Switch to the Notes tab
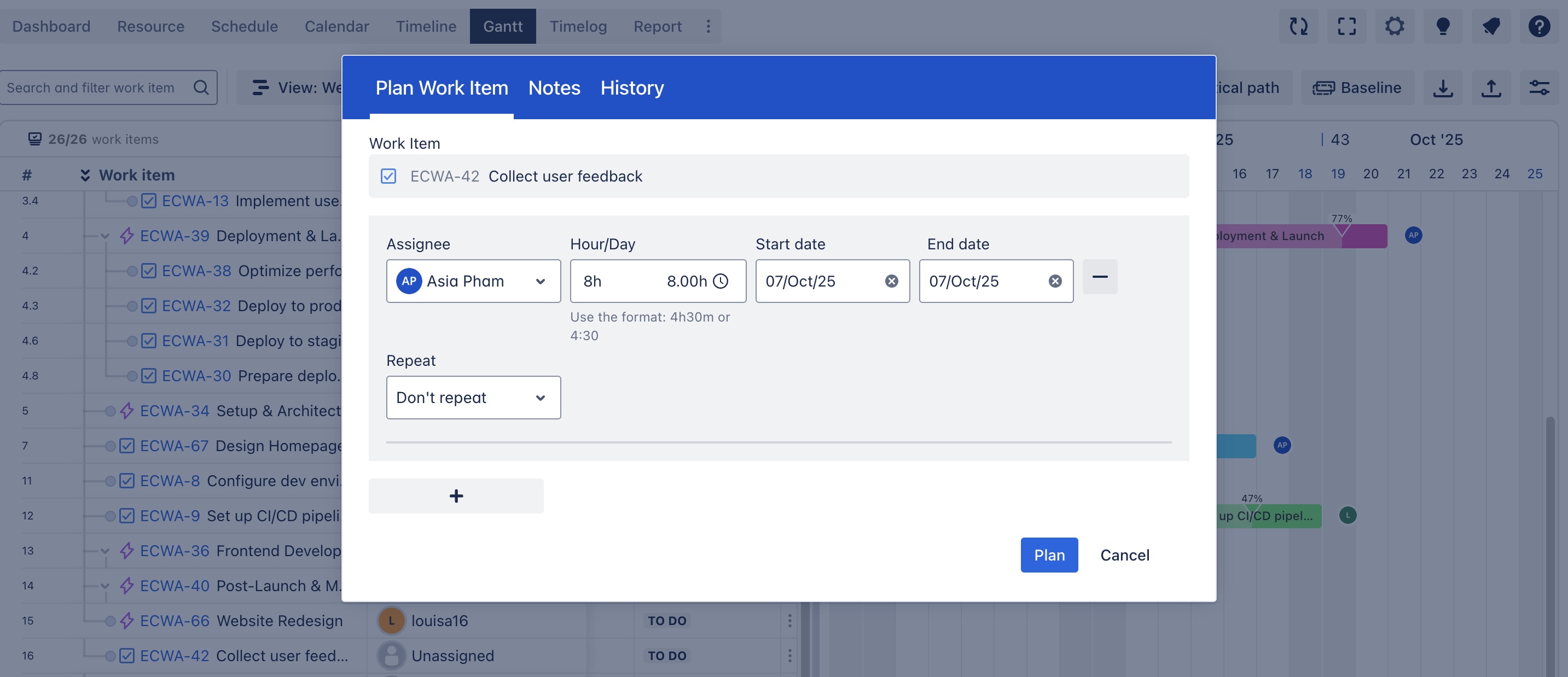This screenshot has width=1568, height=677. [x=554, y=88]
